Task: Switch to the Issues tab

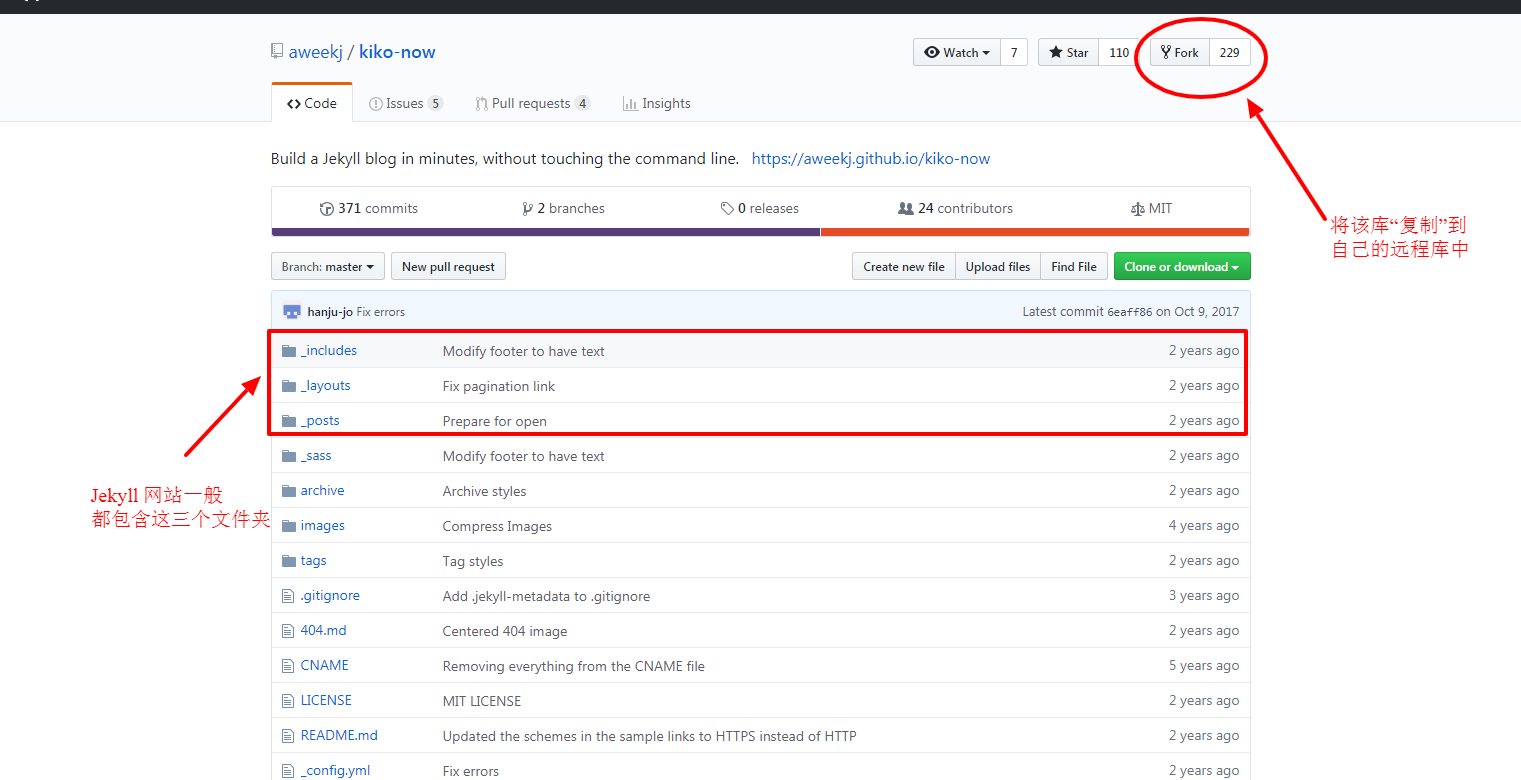Action: tap(406, 104)
